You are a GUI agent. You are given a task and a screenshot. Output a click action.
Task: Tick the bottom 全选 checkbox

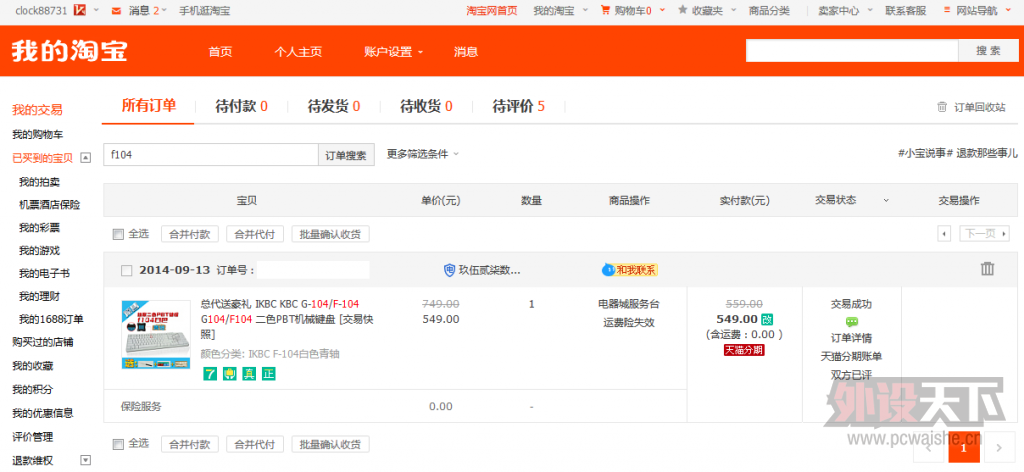point(118,445)
